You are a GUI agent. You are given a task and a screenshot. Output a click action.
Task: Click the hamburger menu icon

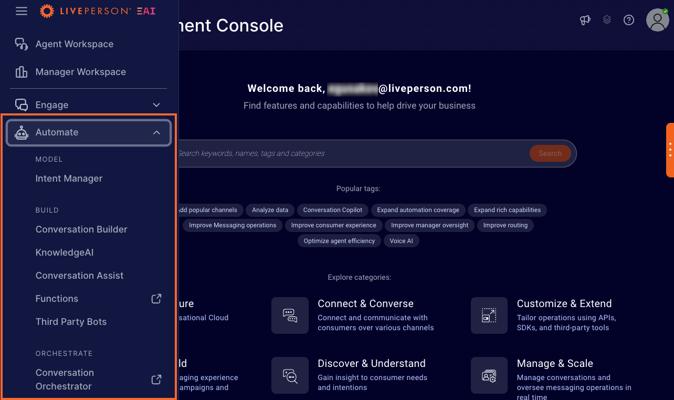tap(21, 11)
